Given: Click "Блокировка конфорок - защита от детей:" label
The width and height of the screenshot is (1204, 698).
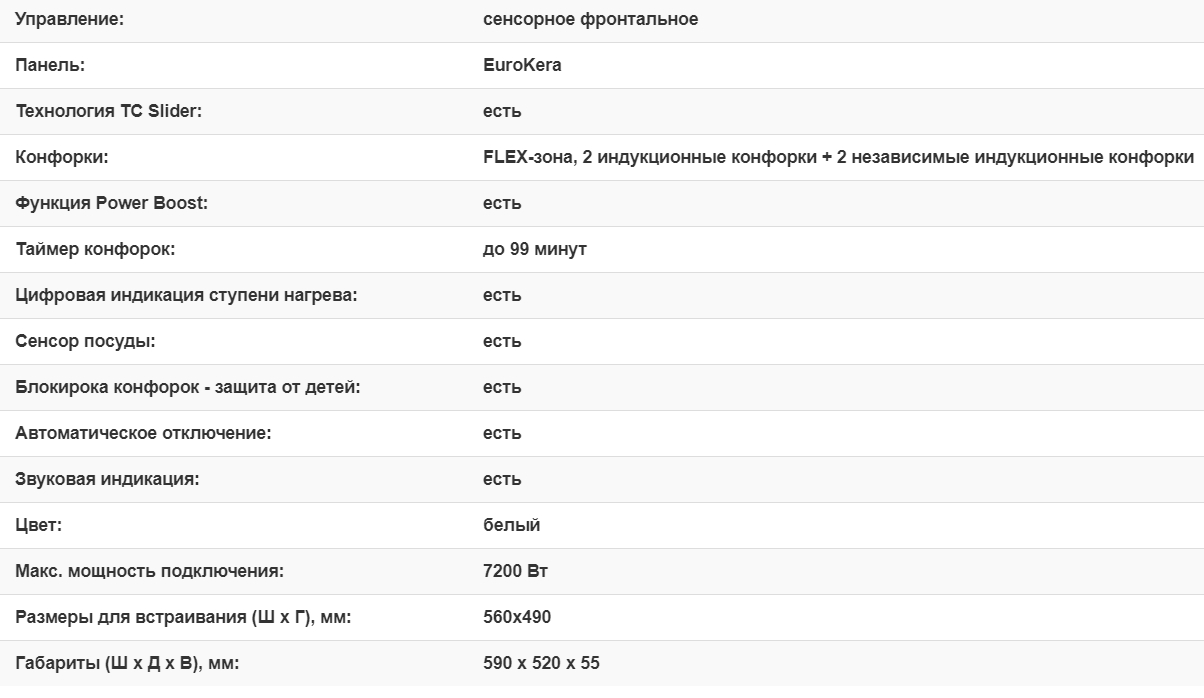Looking at the screenshot, I should tap(188, 387).
